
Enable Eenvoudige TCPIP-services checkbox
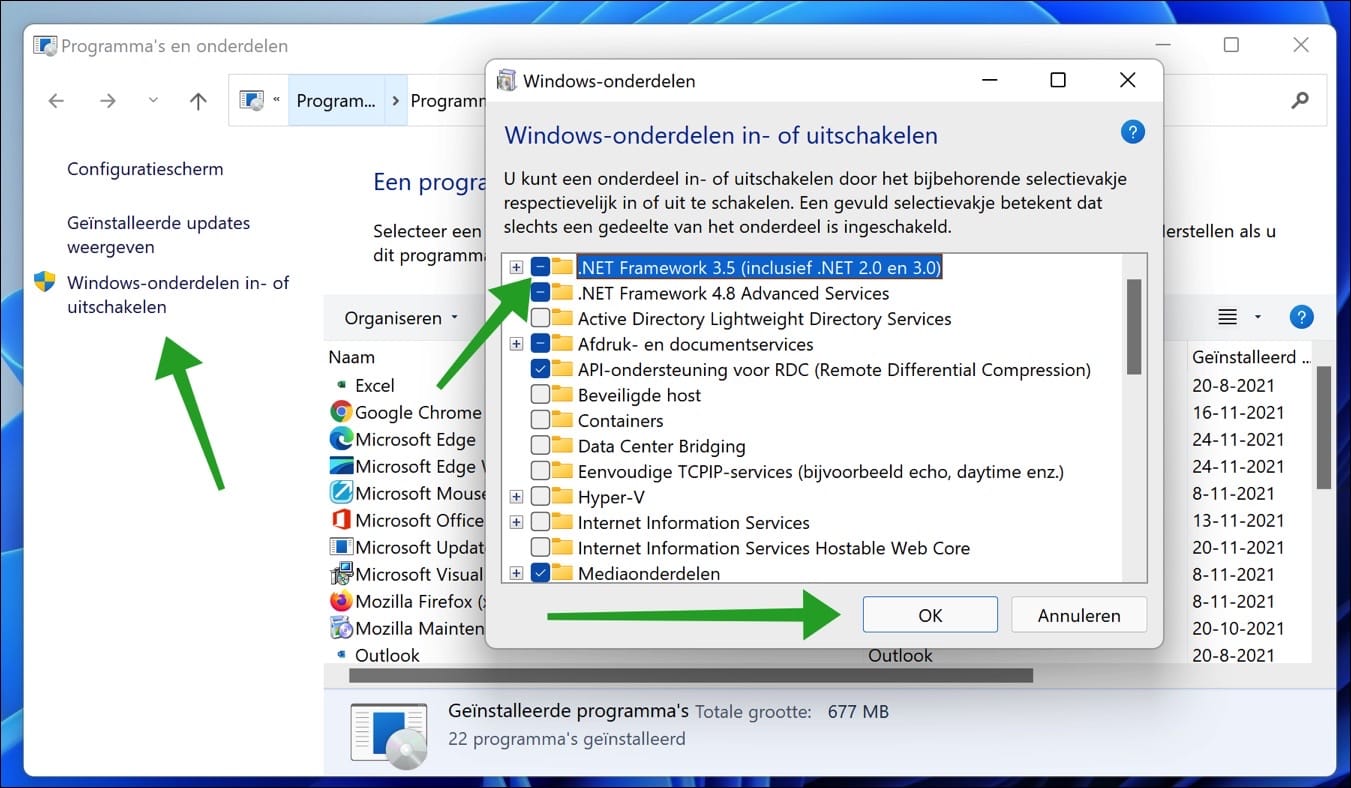pos(540,471)
